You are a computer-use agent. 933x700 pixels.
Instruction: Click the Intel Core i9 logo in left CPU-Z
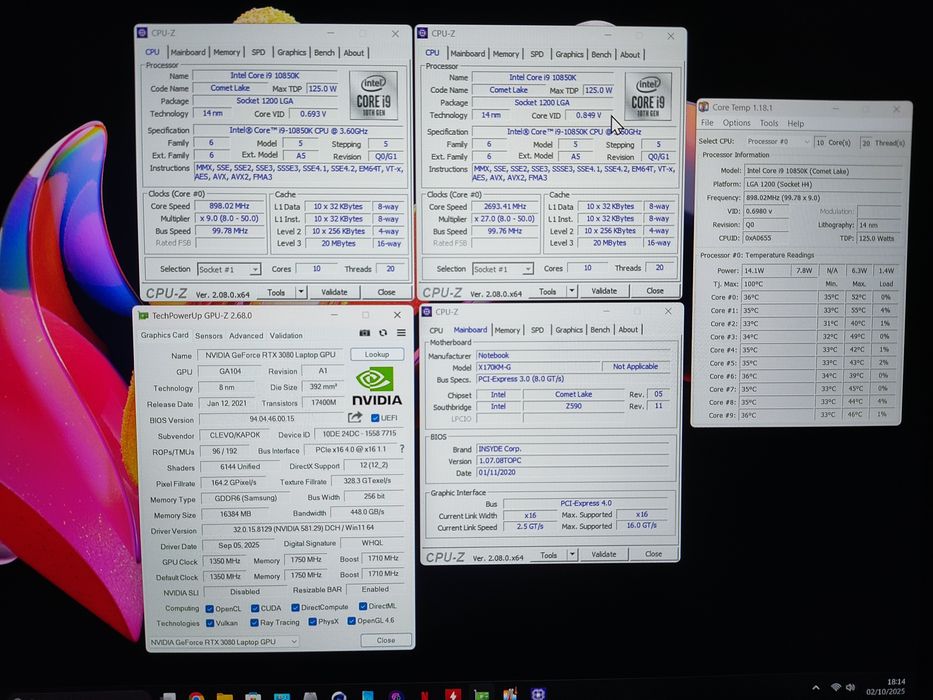373,96
